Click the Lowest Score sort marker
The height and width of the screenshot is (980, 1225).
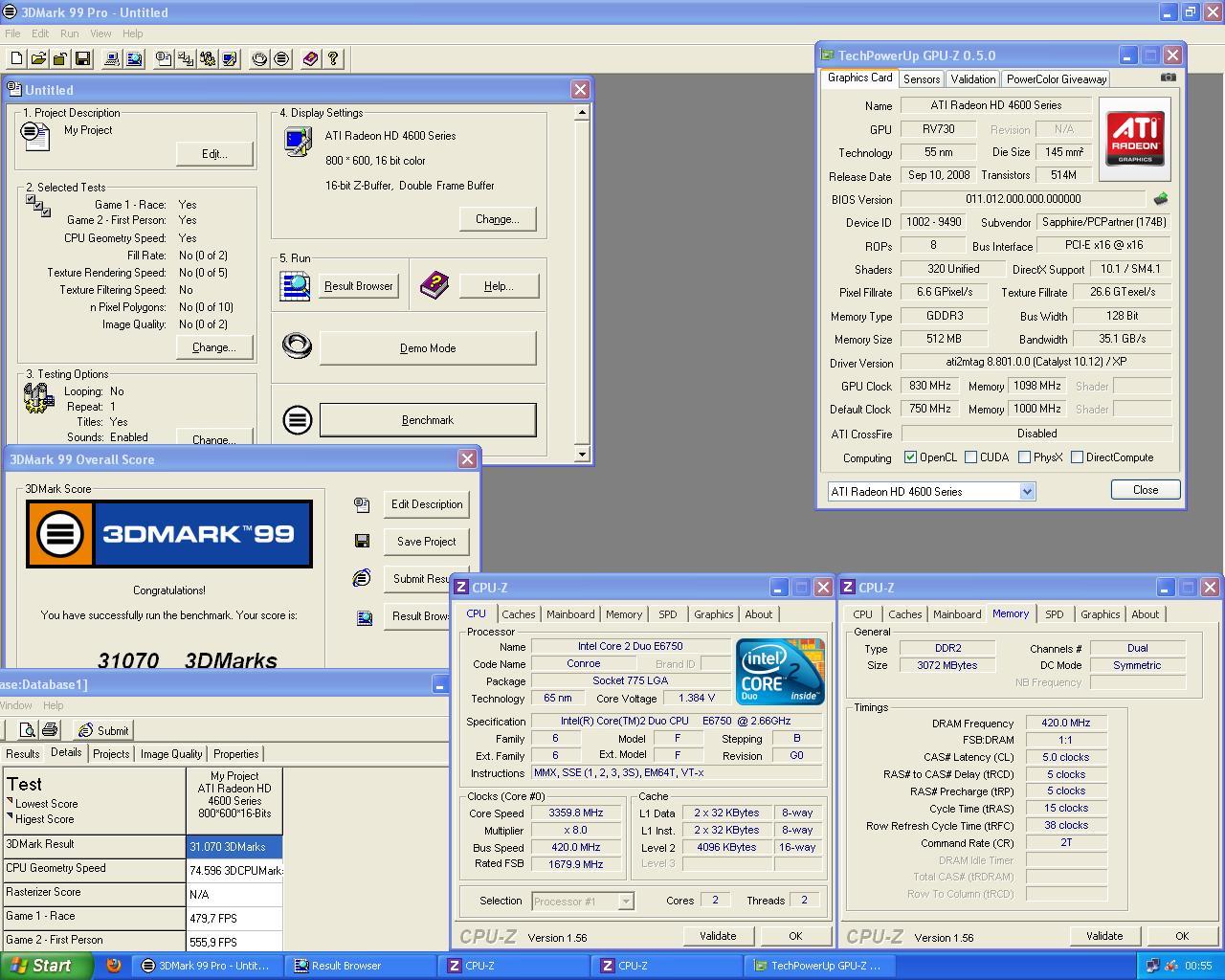pos(11,802)
